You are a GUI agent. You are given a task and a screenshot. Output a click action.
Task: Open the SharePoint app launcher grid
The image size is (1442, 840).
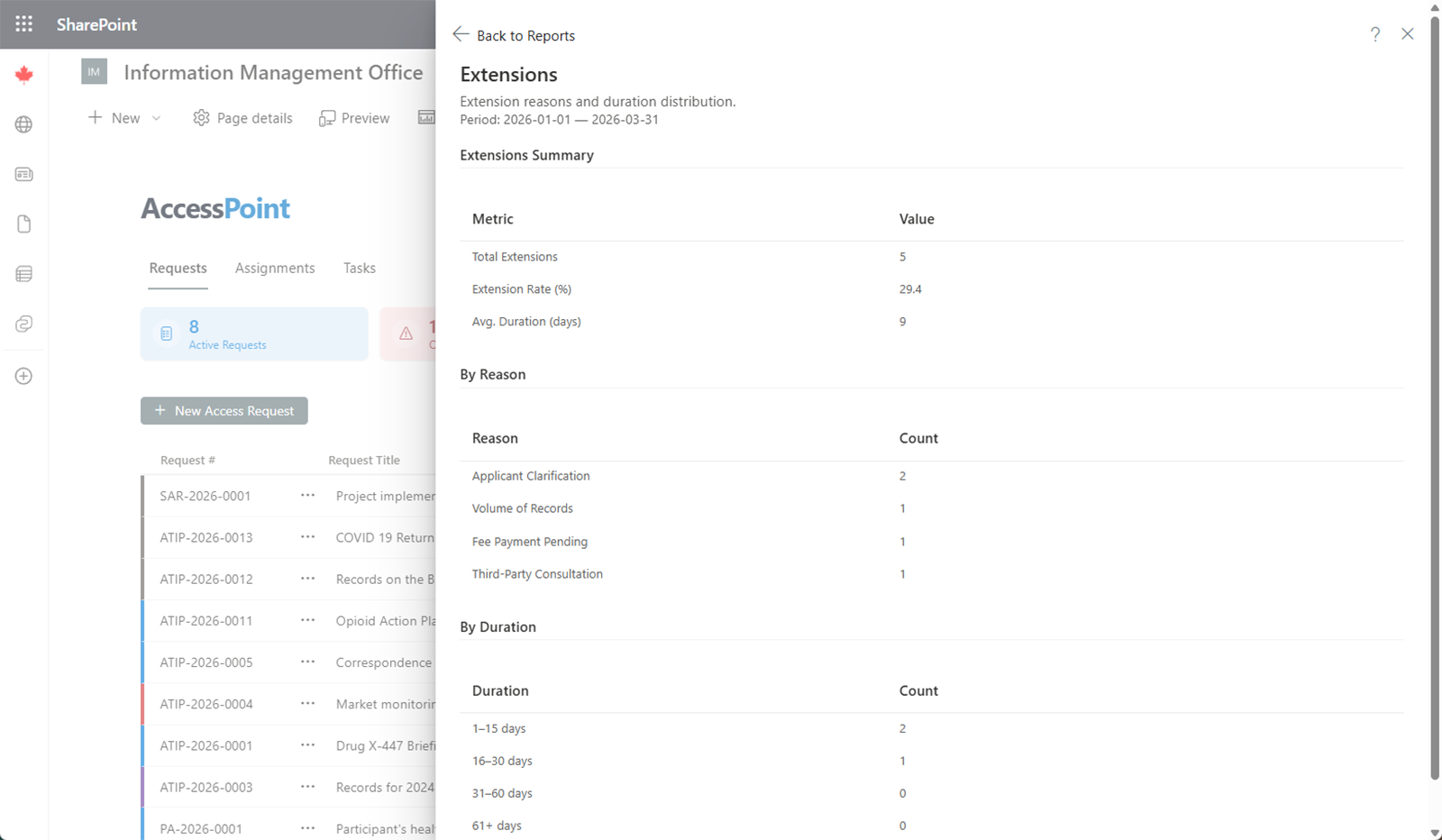(x=24, y=24)
